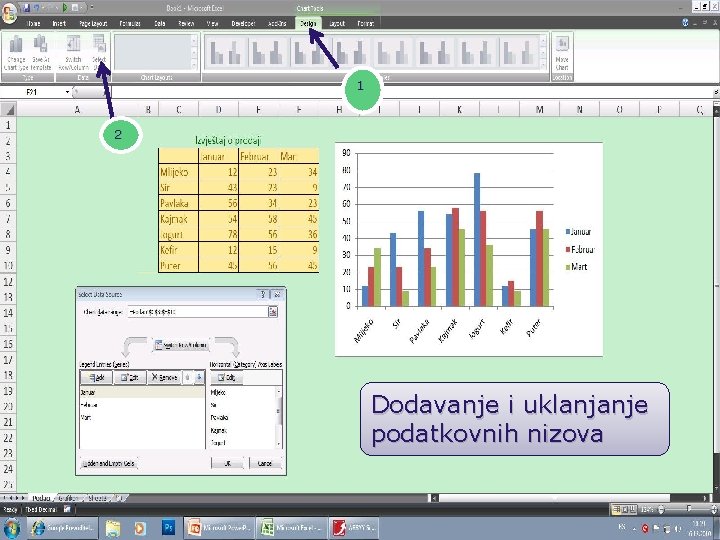Click the macro record icon in status bar

coord(67,509)
